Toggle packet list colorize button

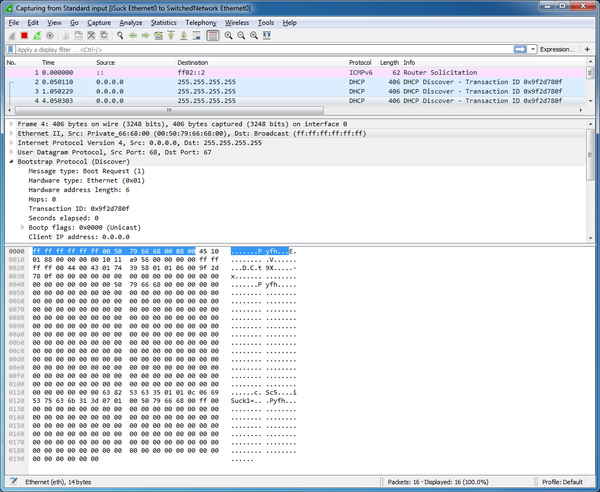tap(212, 35)
